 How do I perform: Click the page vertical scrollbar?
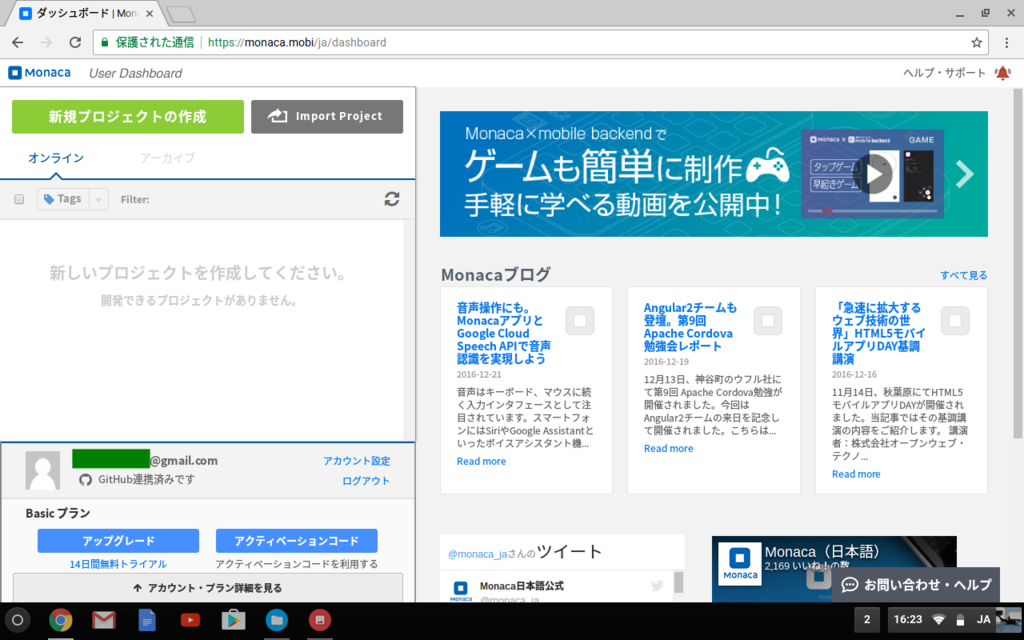tap(1017, 263)
